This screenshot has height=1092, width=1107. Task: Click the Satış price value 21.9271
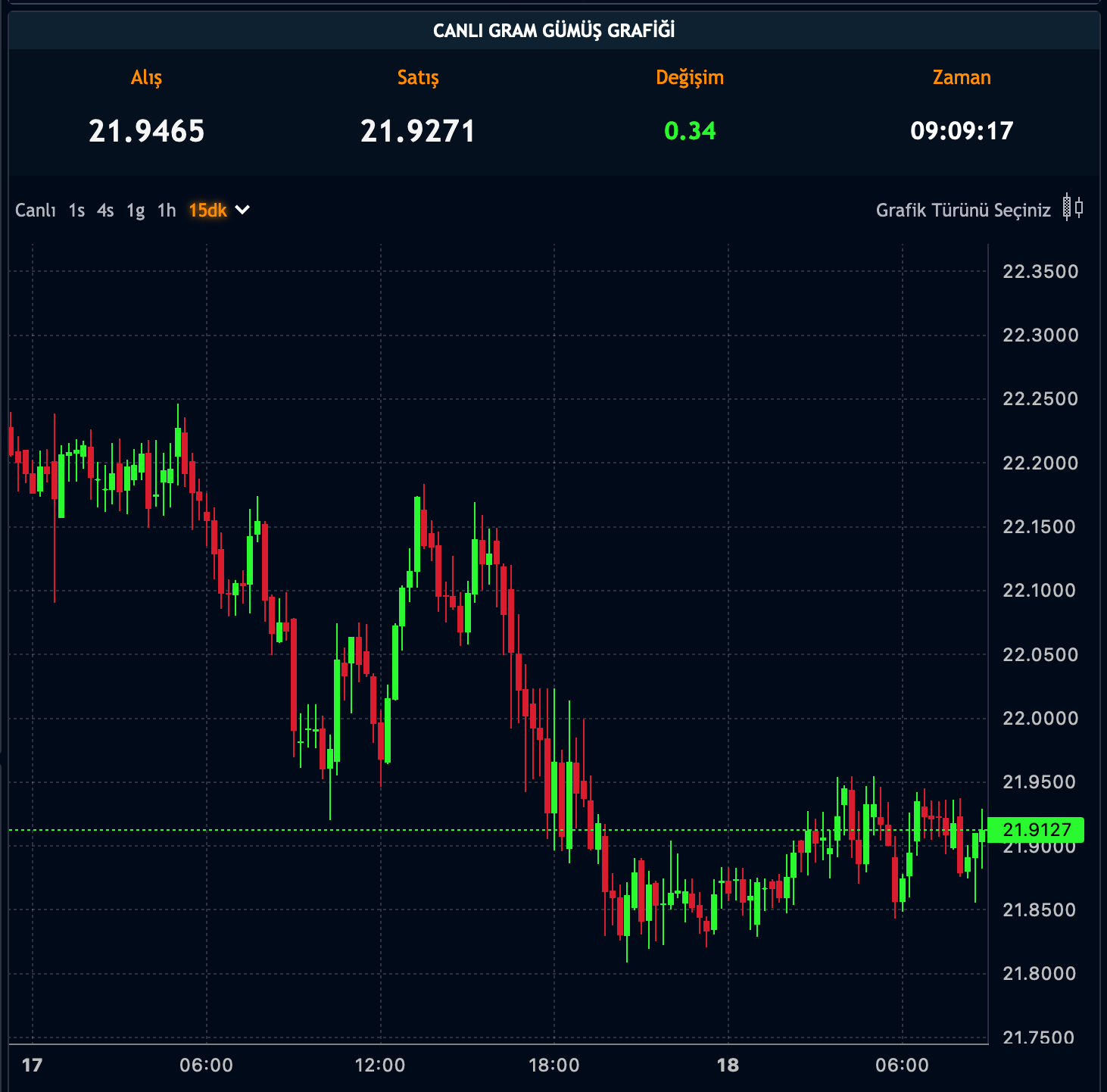418,131
